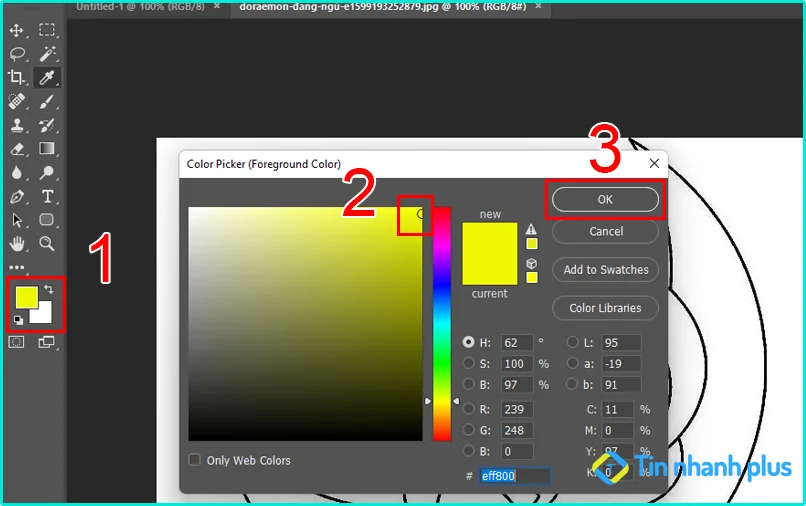This screenshot has height=506, width=806.
Task: Select the S saturation radio button
Action: click(x=468, y=363)
